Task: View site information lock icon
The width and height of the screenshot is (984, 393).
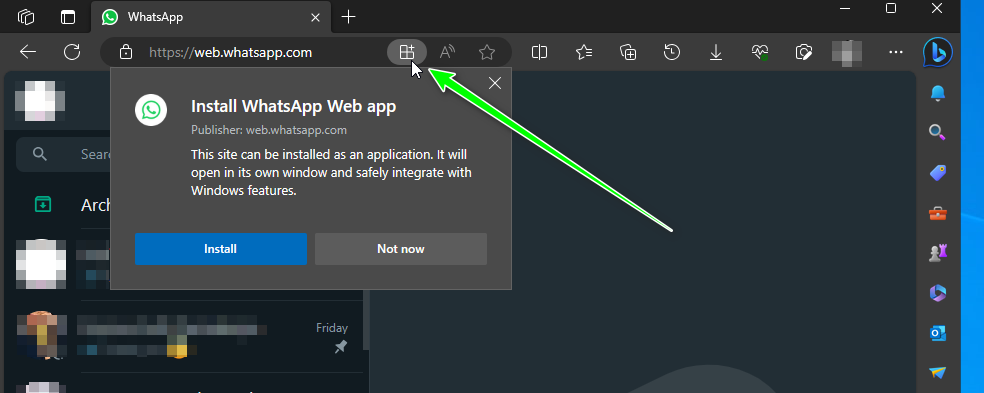Action: pyautogui.click(x=126, y=52)
